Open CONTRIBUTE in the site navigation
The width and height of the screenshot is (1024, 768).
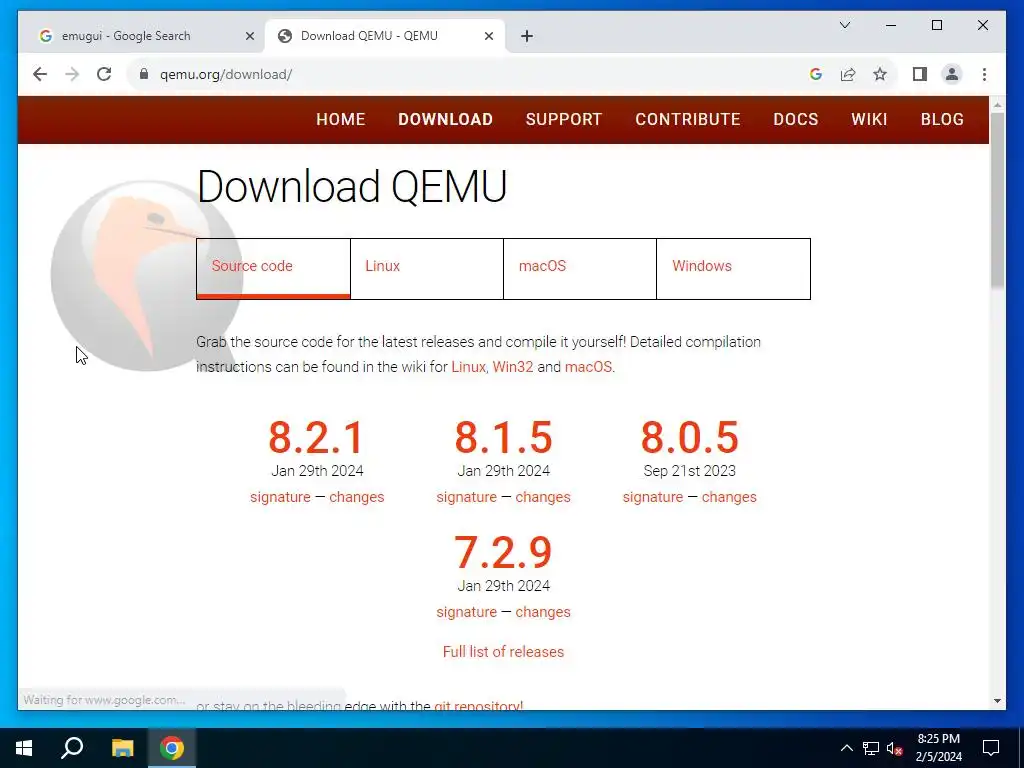688,120
